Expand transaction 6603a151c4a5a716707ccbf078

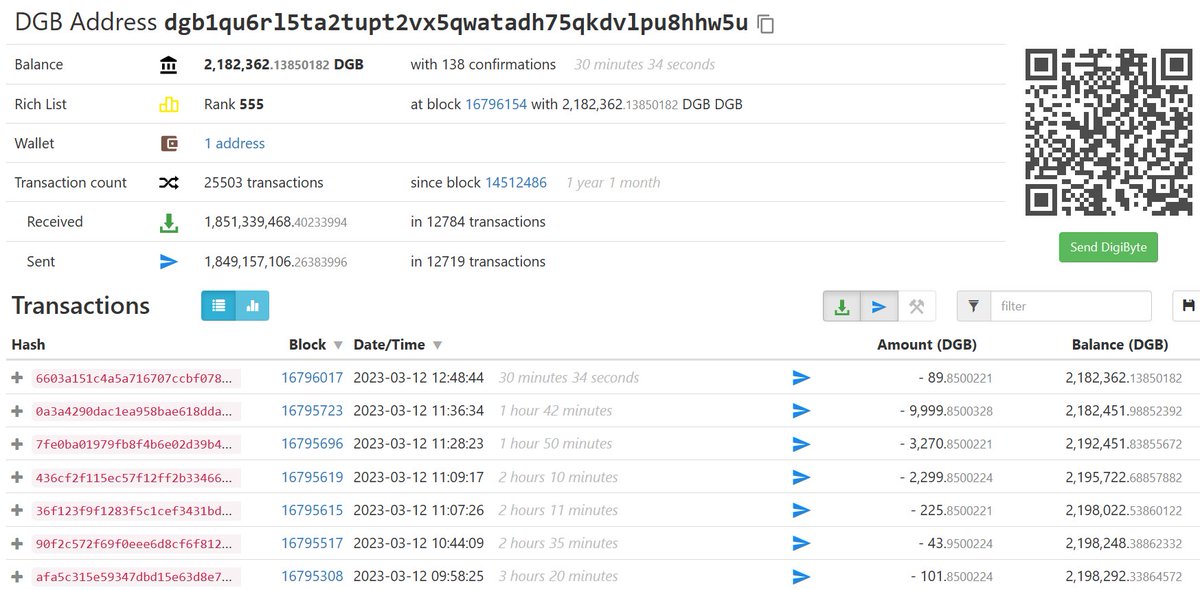[16, 378]
